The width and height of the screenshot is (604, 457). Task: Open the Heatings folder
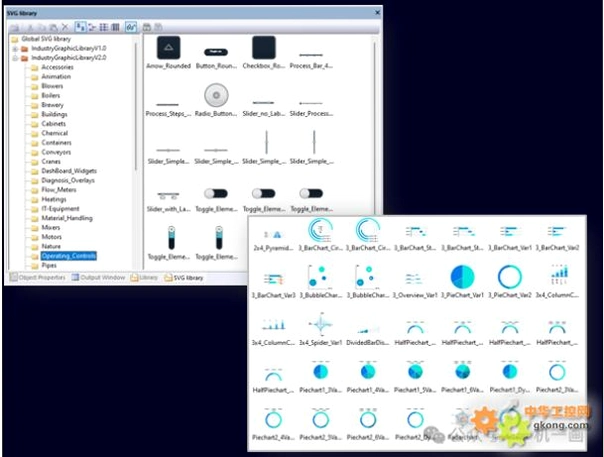54,199
